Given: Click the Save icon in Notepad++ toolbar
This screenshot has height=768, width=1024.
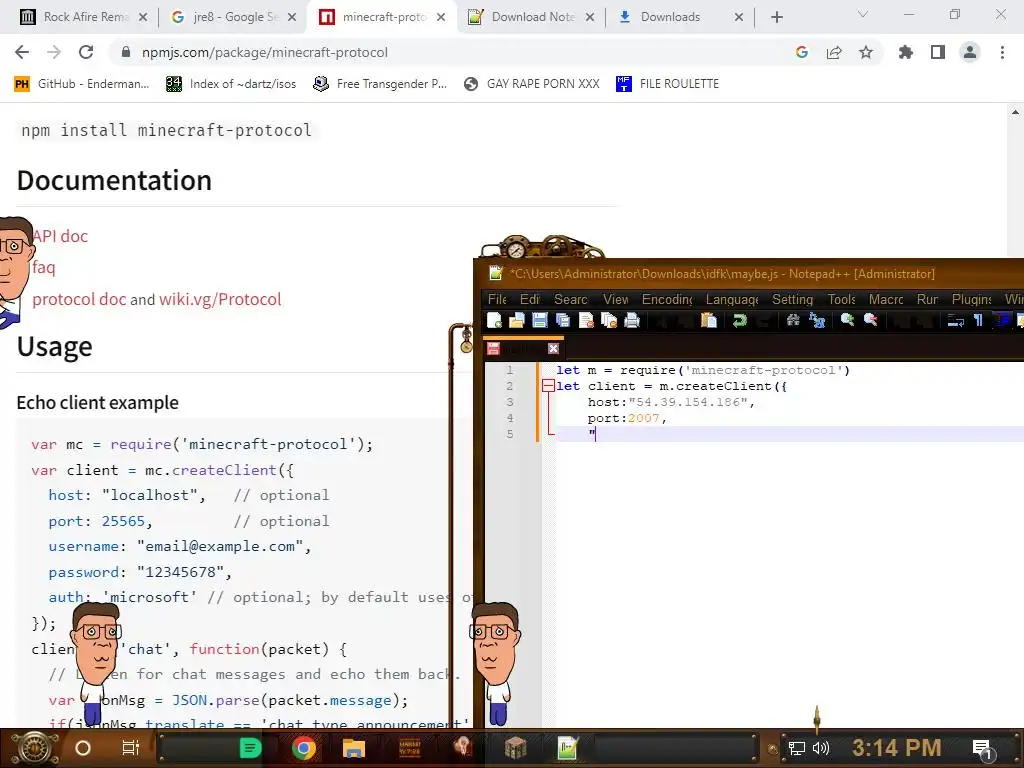Looking at the screenshot, I should tap(539, 320).
